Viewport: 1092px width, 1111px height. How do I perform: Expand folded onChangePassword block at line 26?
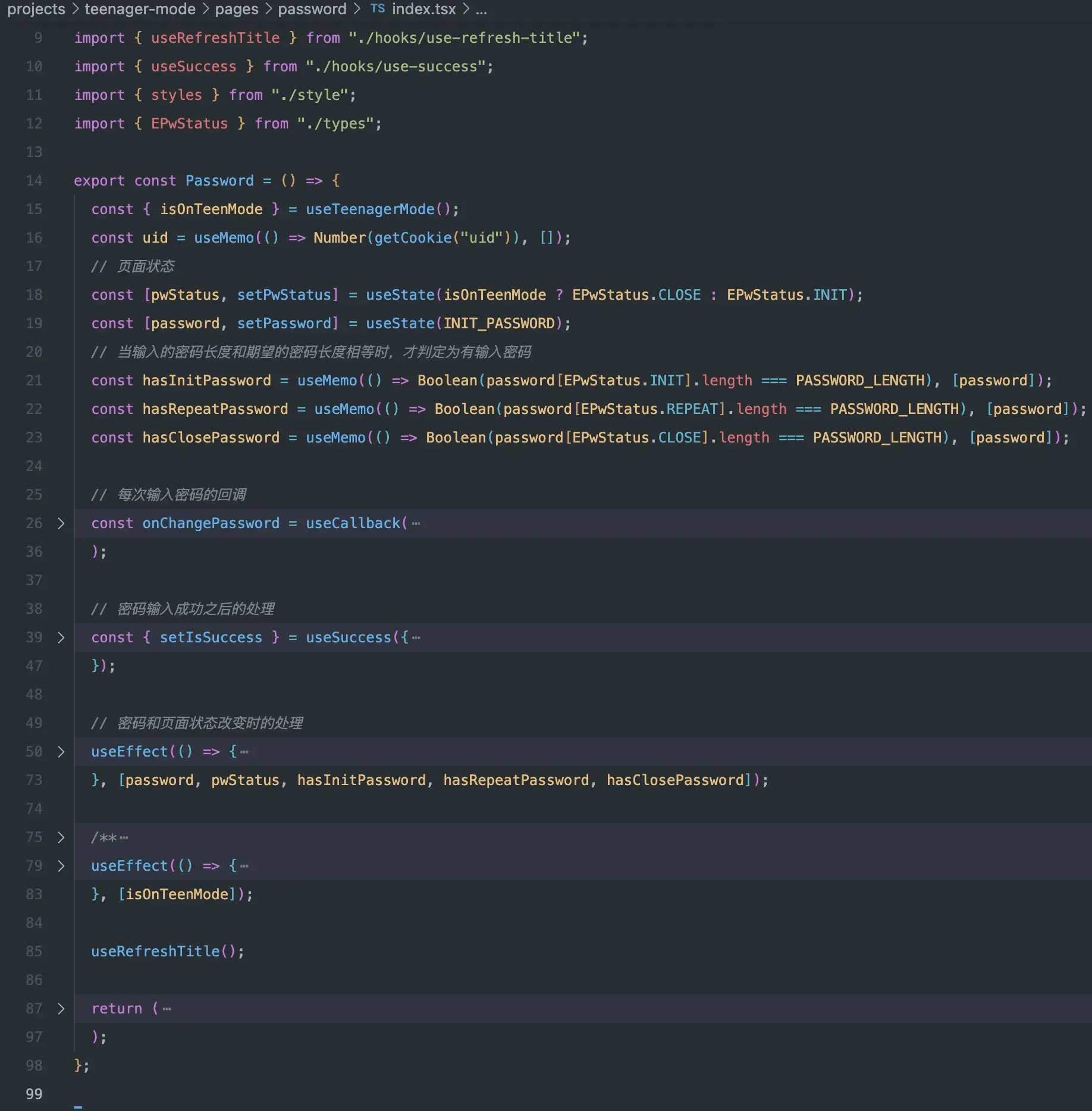61,523
